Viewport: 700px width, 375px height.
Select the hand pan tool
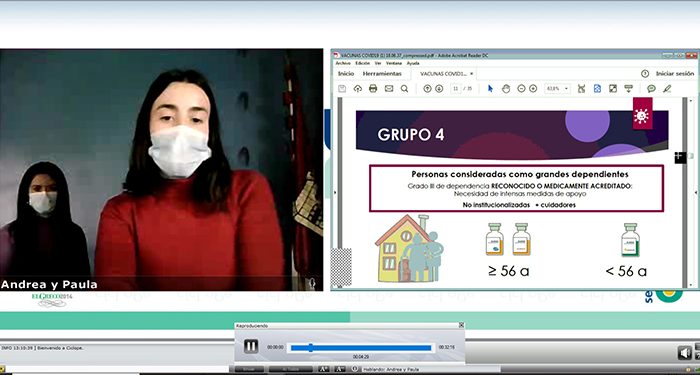506,88
